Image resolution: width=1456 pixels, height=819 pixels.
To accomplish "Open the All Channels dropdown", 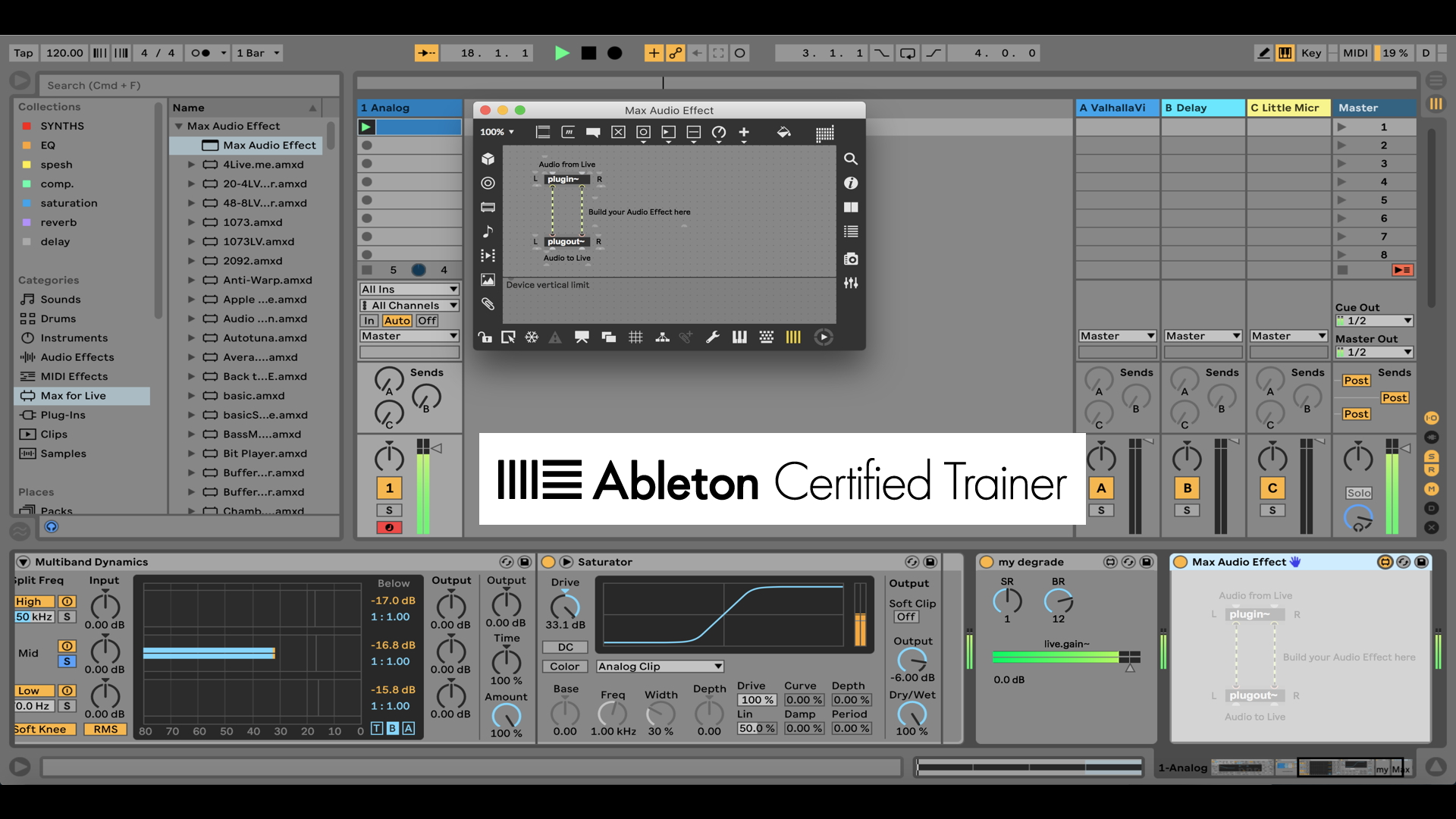I will (x=409, y=305).
